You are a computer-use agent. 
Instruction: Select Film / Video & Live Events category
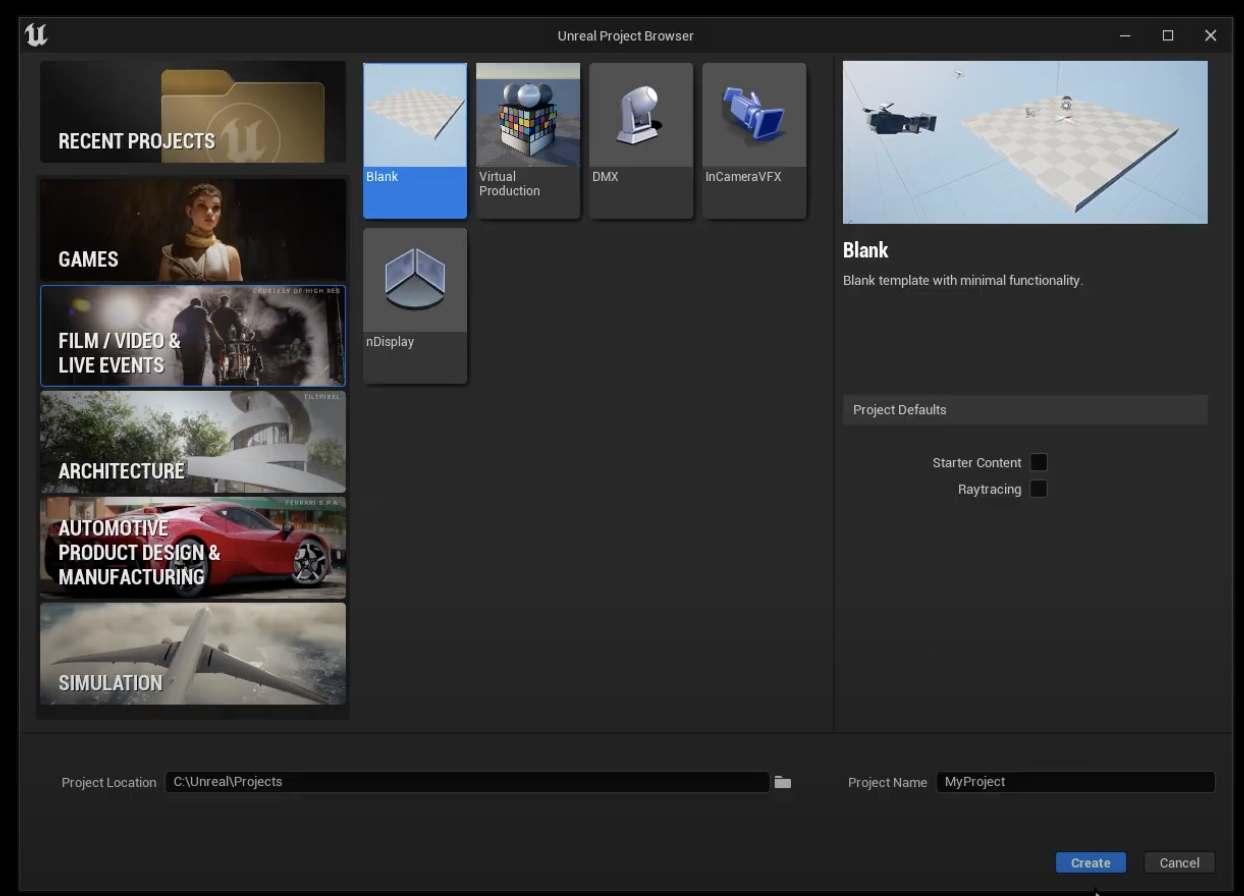click(192, 336)
